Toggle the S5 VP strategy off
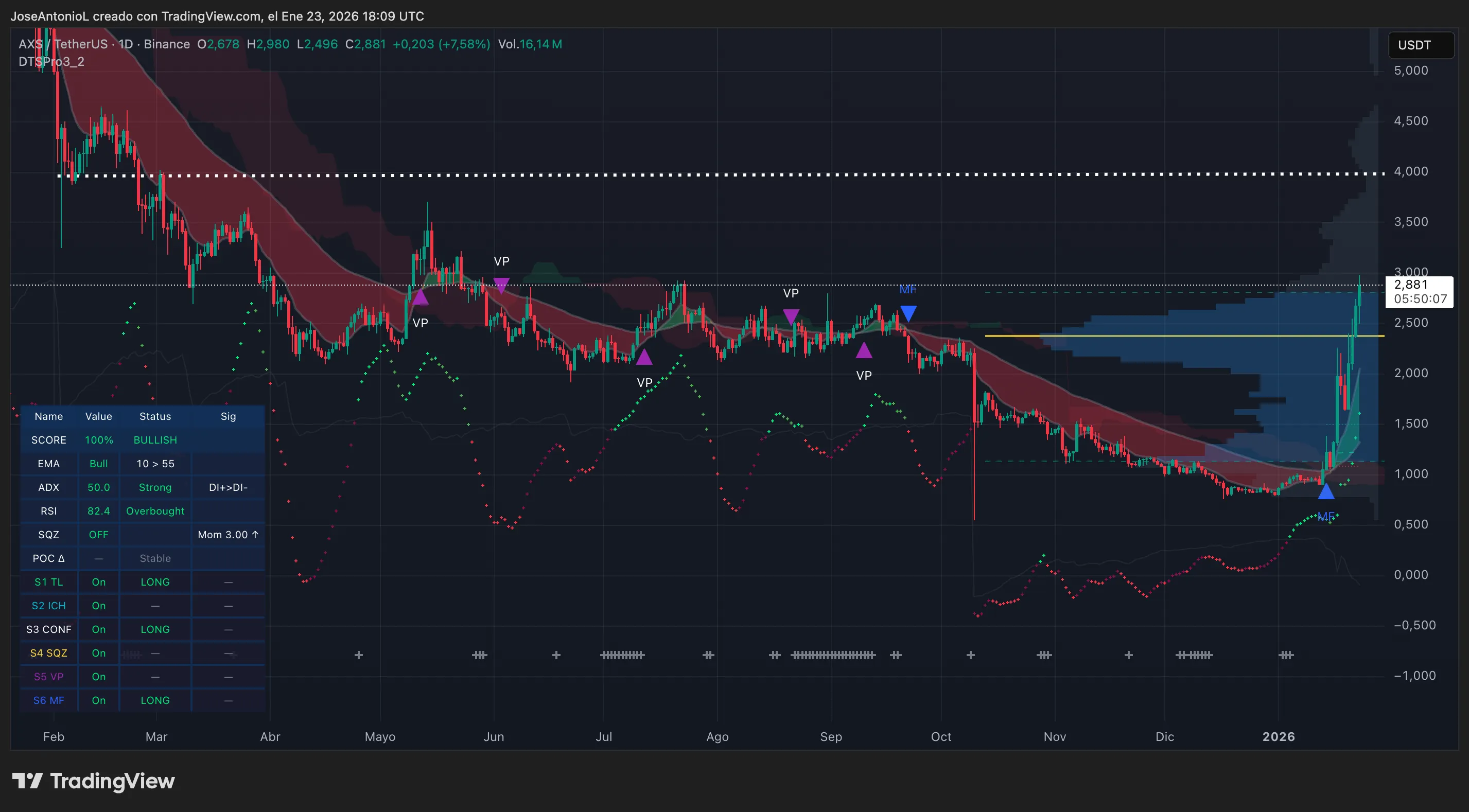The image size is (1469, 812). click(98, 676)
